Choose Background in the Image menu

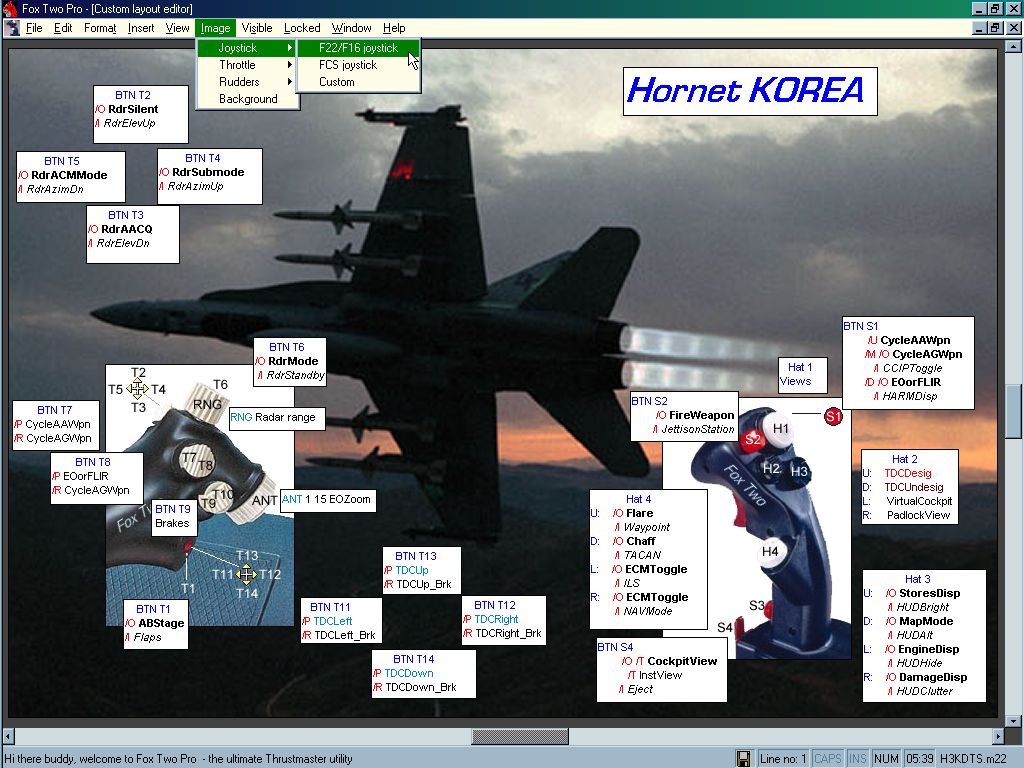[x=248, y=99]
